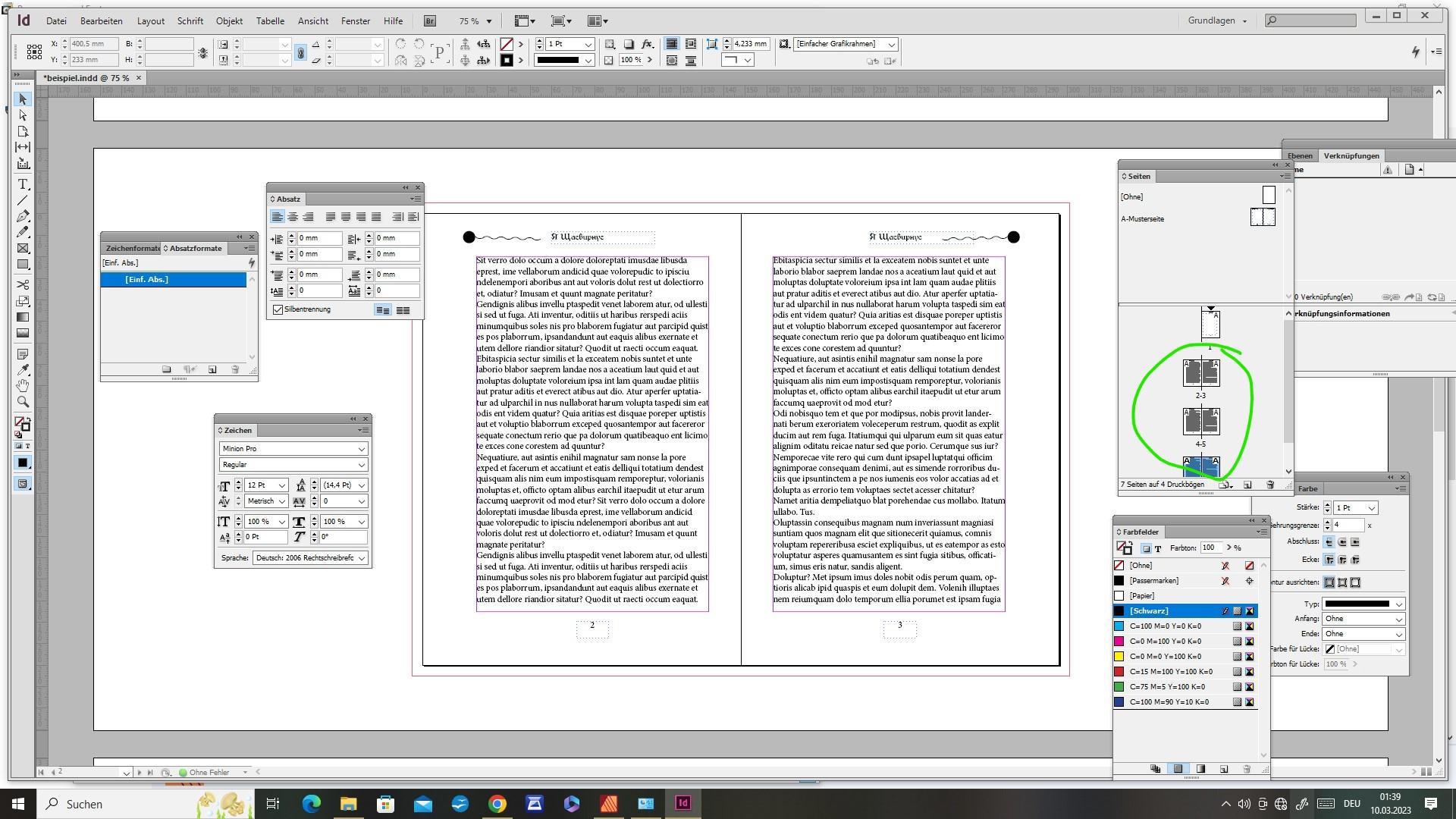
Task: Expand the Grundlagen workspace dropdown
Action: coord(1218,20)
